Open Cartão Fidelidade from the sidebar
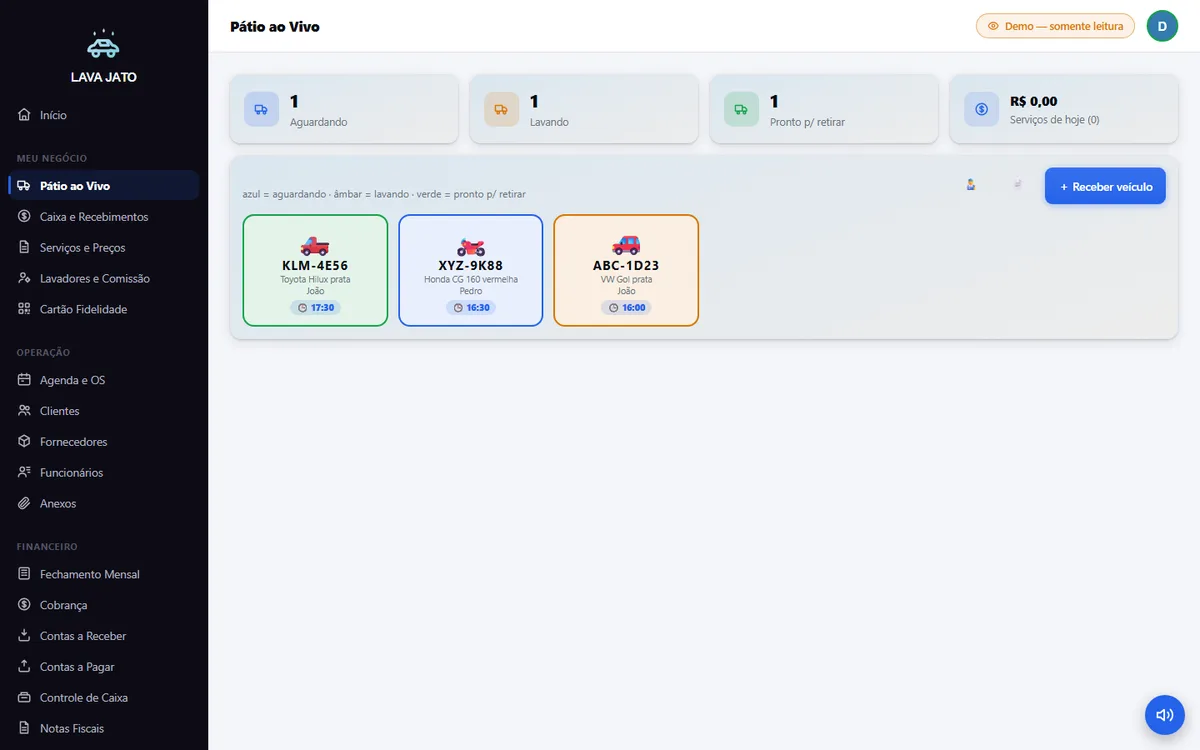Image resolution: width=1200 pixels, height=750 pixels. pyautogui.click(x=104, y=310)
